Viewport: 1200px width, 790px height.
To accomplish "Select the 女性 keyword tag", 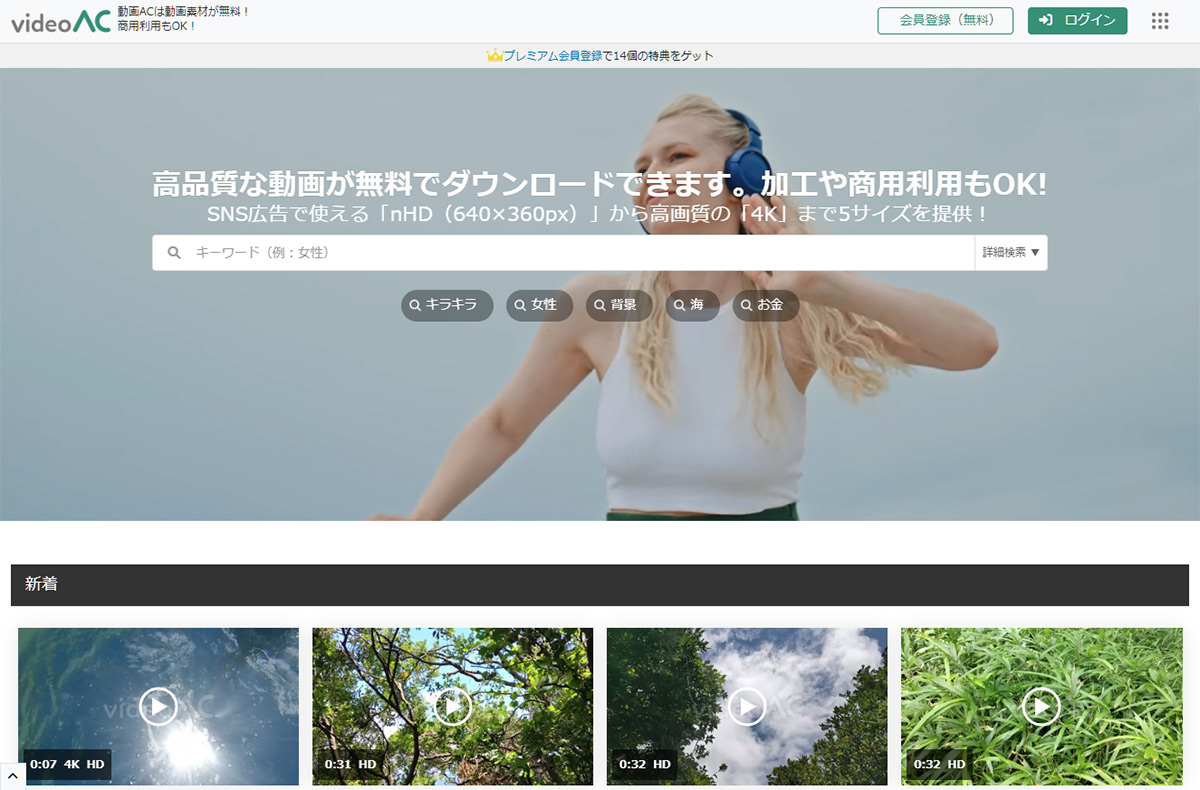I will pos(539,305).
